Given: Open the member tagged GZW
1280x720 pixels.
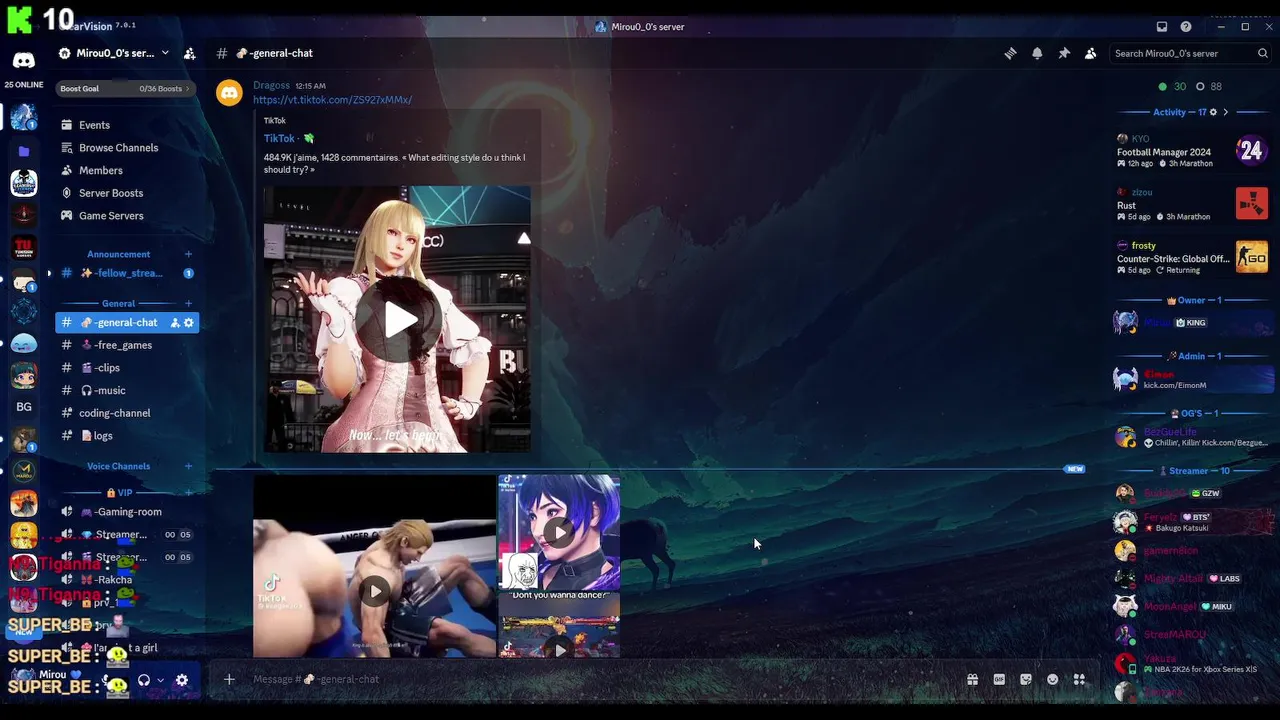Looking at the screenshot, I should pyautogui.click(x=1192, y=493).
